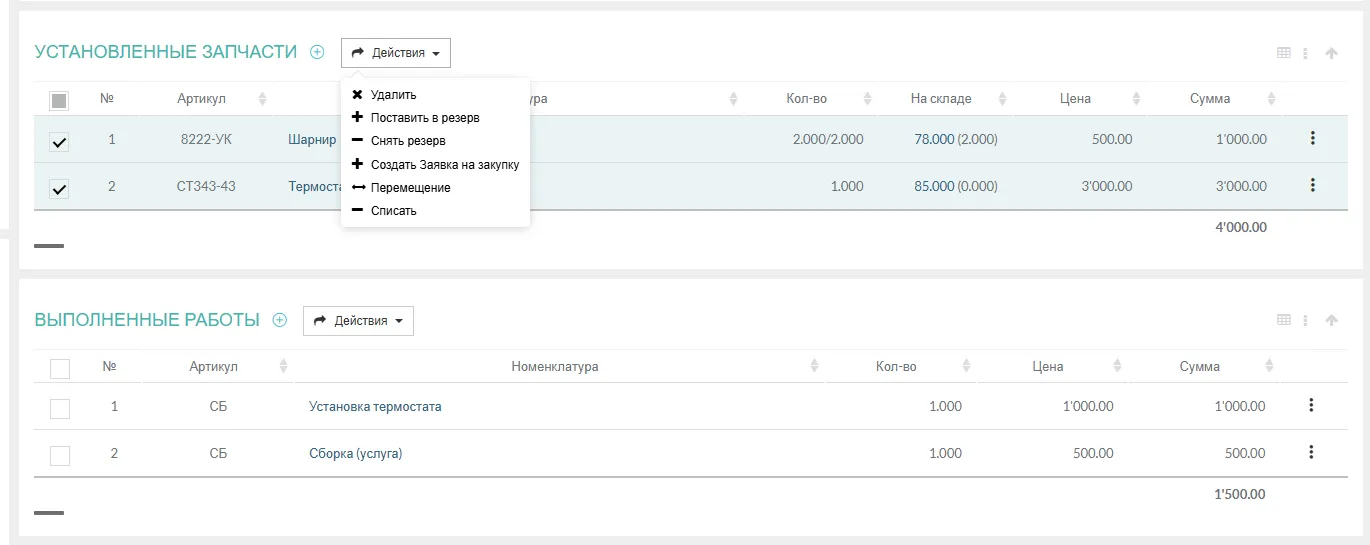Viewport: 1370px width, 545px height.
Task: Open Действия dropdown in parts section
Action: point(396,53)
